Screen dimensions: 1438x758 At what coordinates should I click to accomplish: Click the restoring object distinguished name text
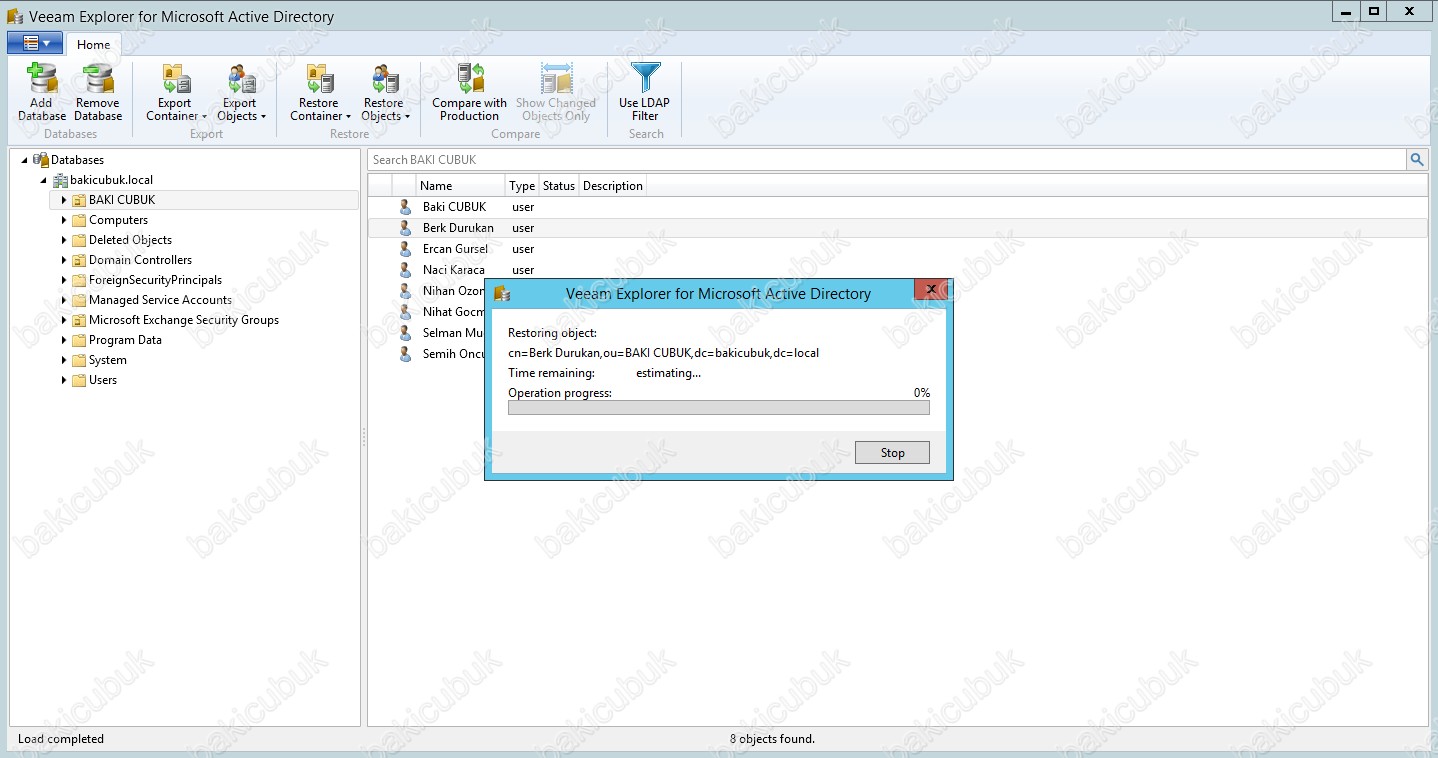coord(663,353)
